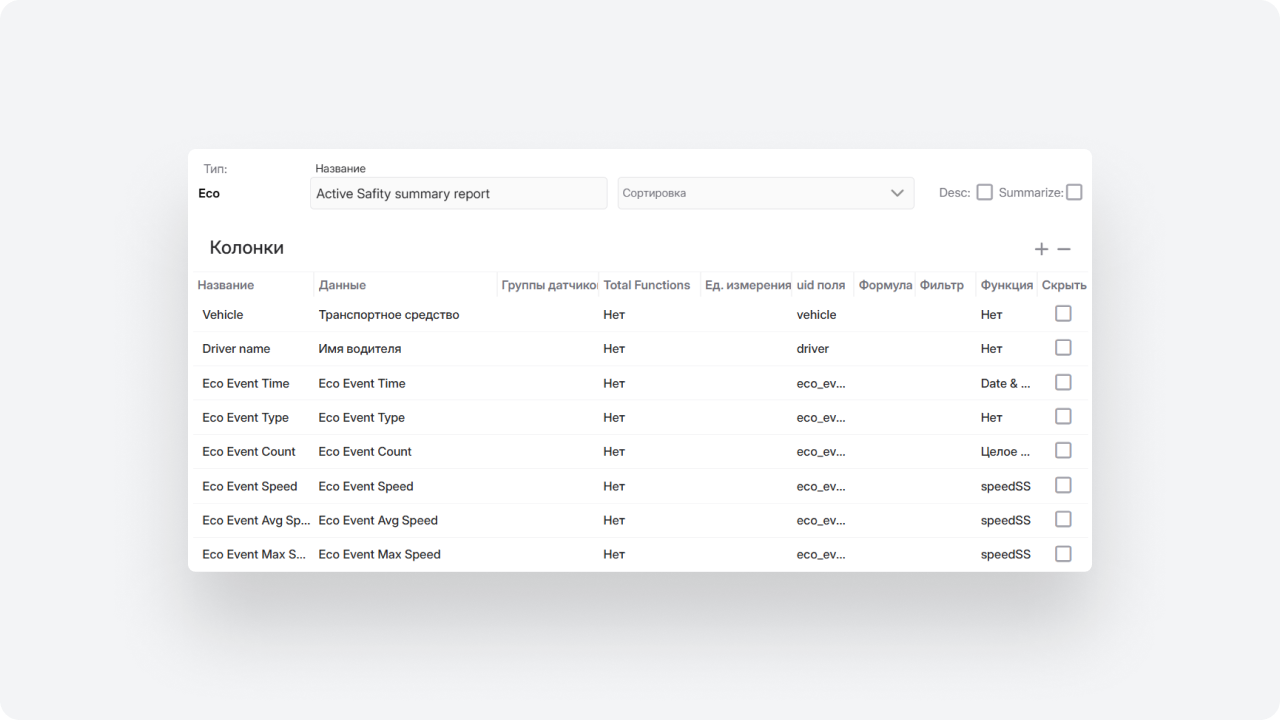Edit the Название report name field
This screenshot has width=1280, height=720.
coord(458,193)
